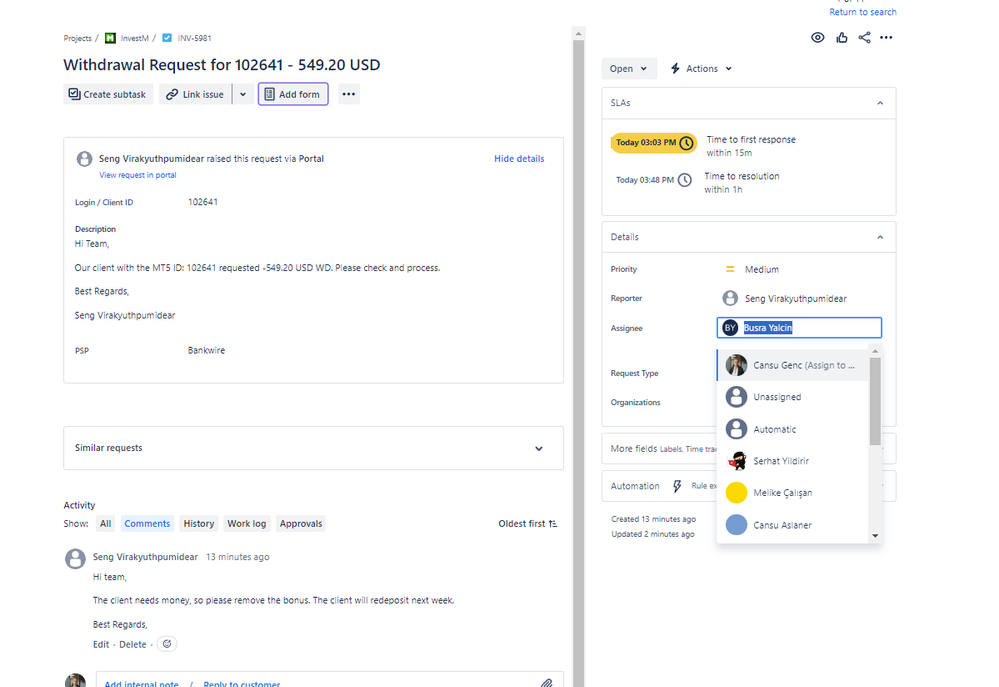The image size is (999, 687).
Task: Toggle the Oldest first sort order
Action: [528, 524]
